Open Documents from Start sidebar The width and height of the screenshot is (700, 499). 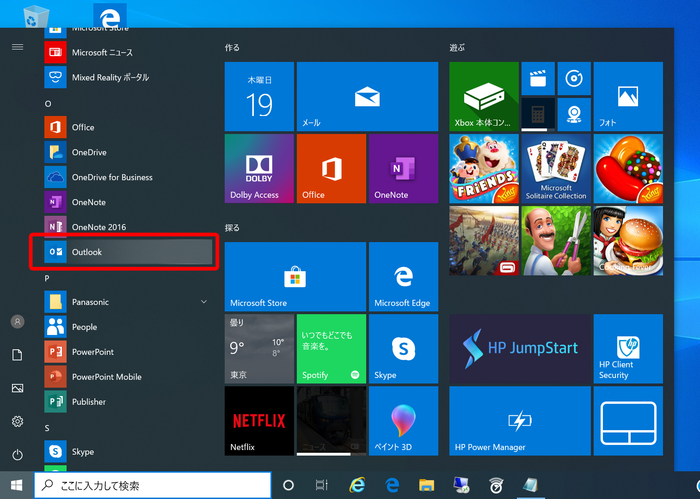pos(17,355)
